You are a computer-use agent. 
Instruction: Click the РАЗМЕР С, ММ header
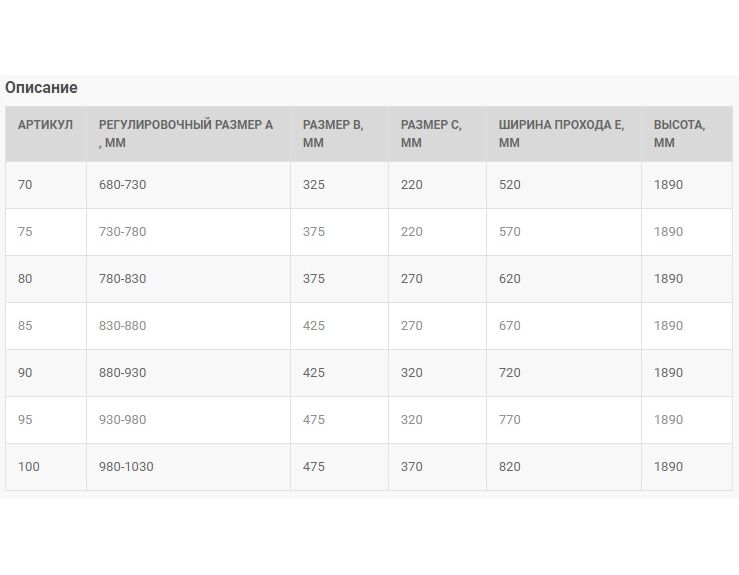pyautogui.click(x=437, y=134)
